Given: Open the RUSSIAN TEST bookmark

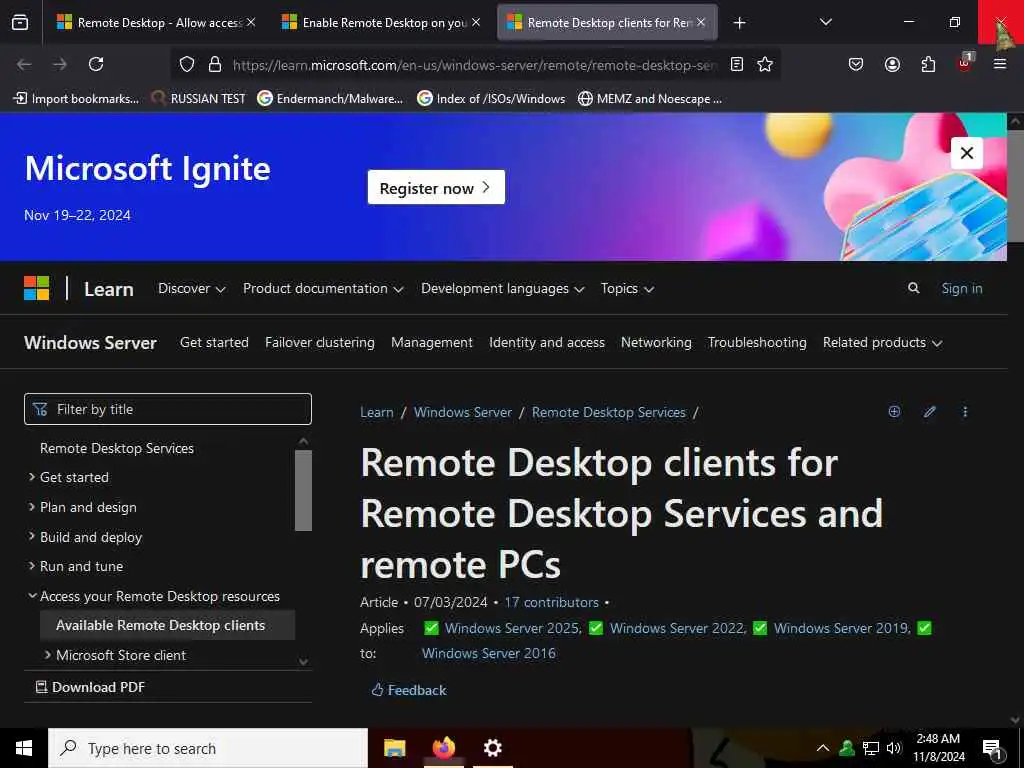Looking at the screenshot, I should (198, 99).
